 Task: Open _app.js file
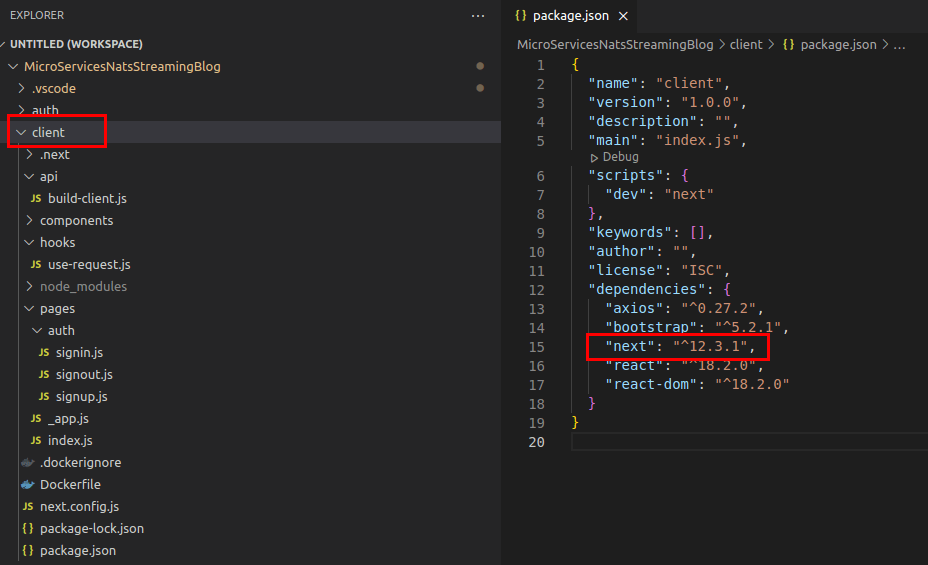point(68,419)
